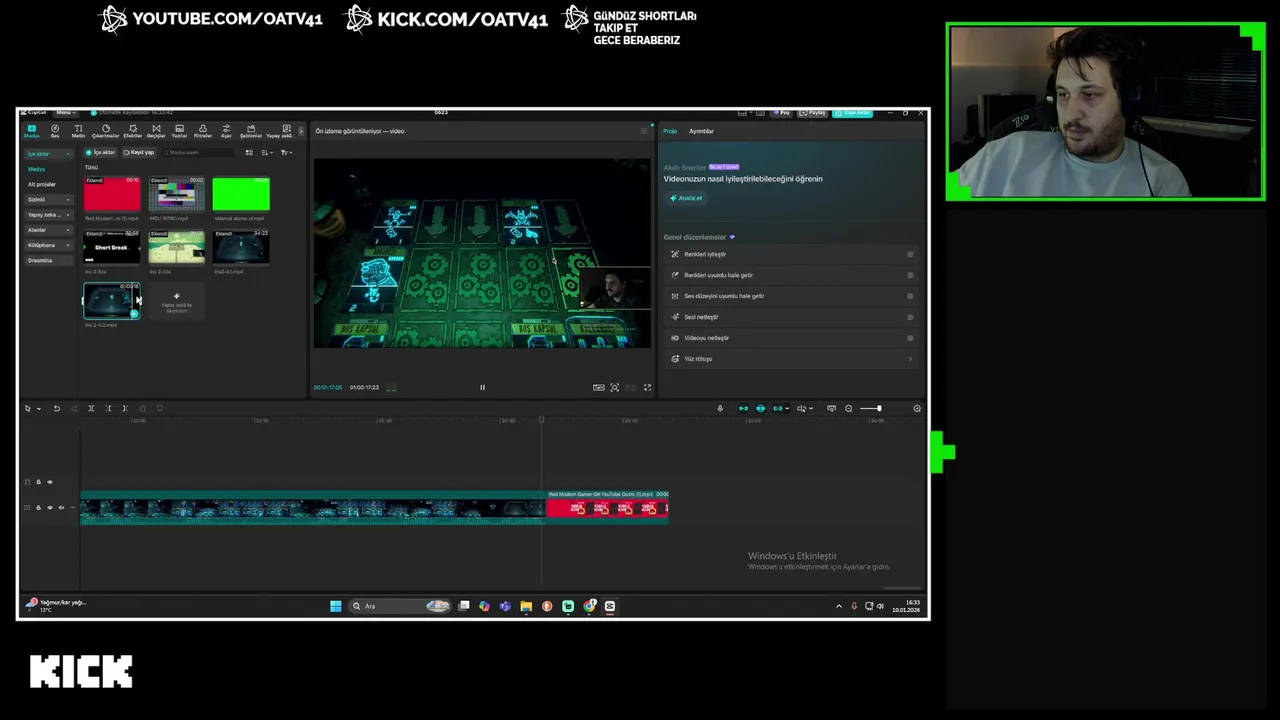This screenshot has width=1280, height=720.
Task: Switch to the Proje tab
Action: 670,131
